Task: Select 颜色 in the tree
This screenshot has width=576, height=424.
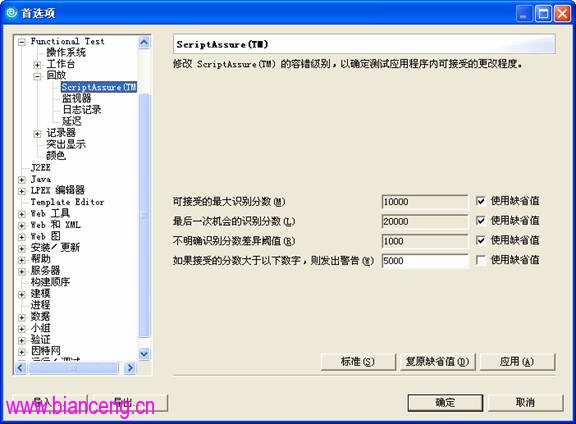Action: pos(56,156)
